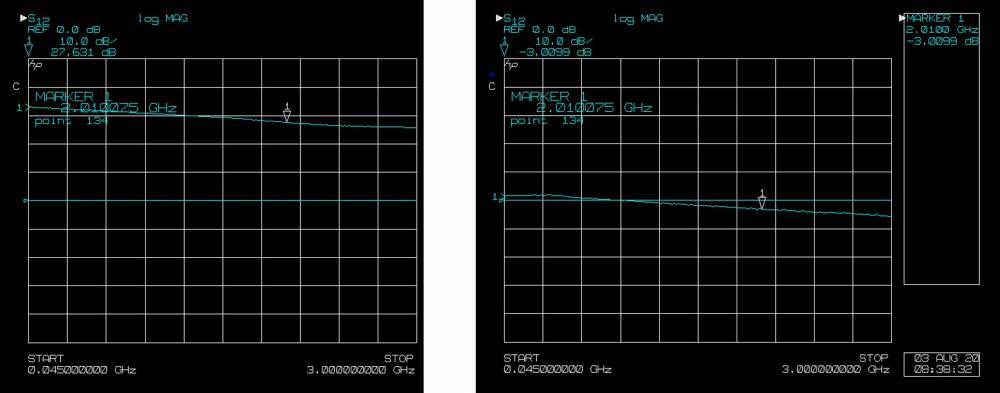The height and width of the screenshot is (393, 1000).
Task: Select the C correction indicator on left plot
Action: [17, 87]
